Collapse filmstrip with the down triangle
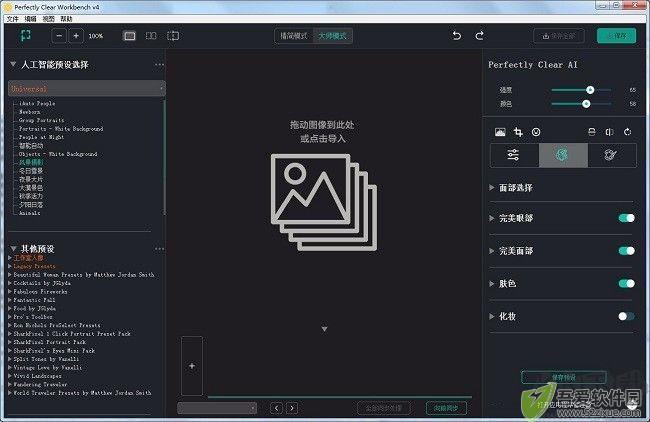The height and width of the screenshot is (422, 650). [325, 329]
